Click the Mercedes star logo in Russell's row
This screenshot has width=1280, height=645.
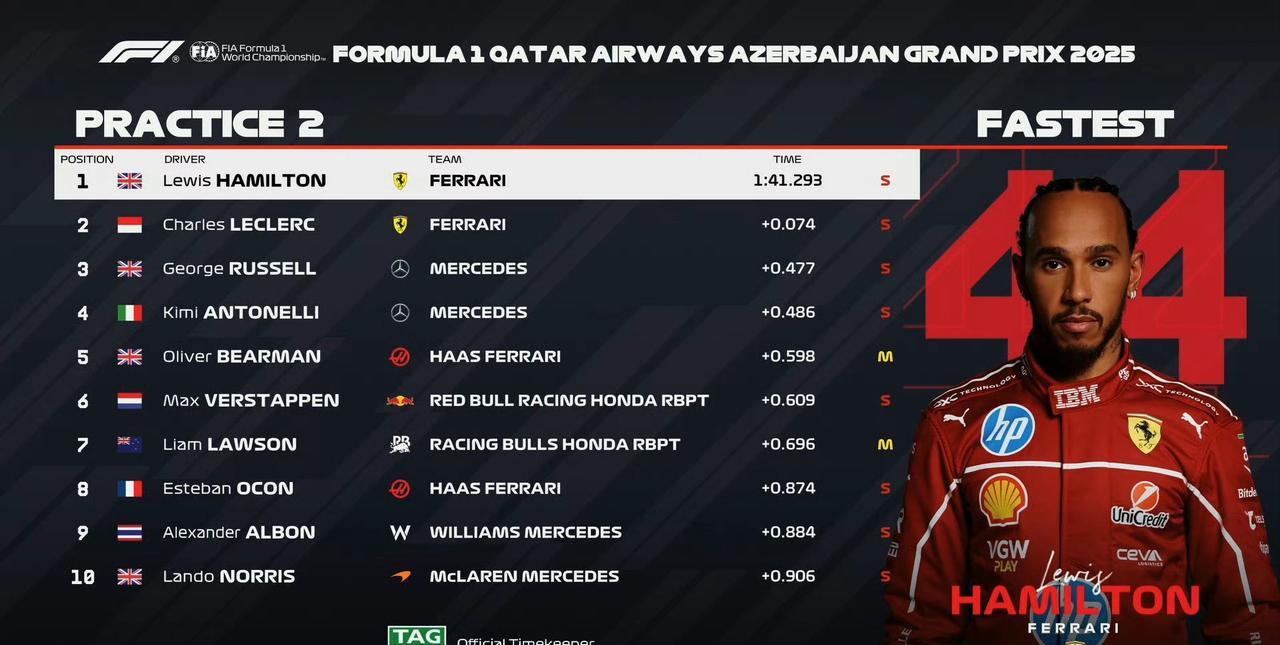[x=400, y=269]
